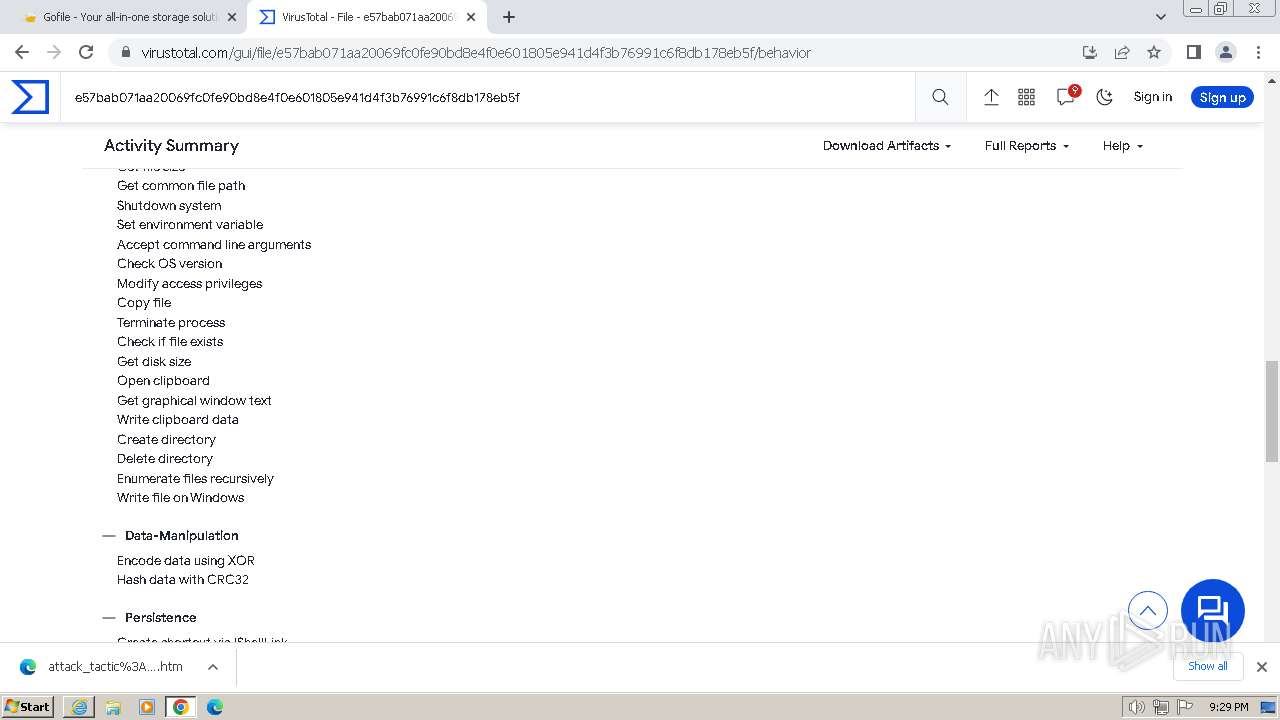Screen dimensions: 1280x720
Task: Click 'Modify access privileges' entry
Action: [190, 284]
